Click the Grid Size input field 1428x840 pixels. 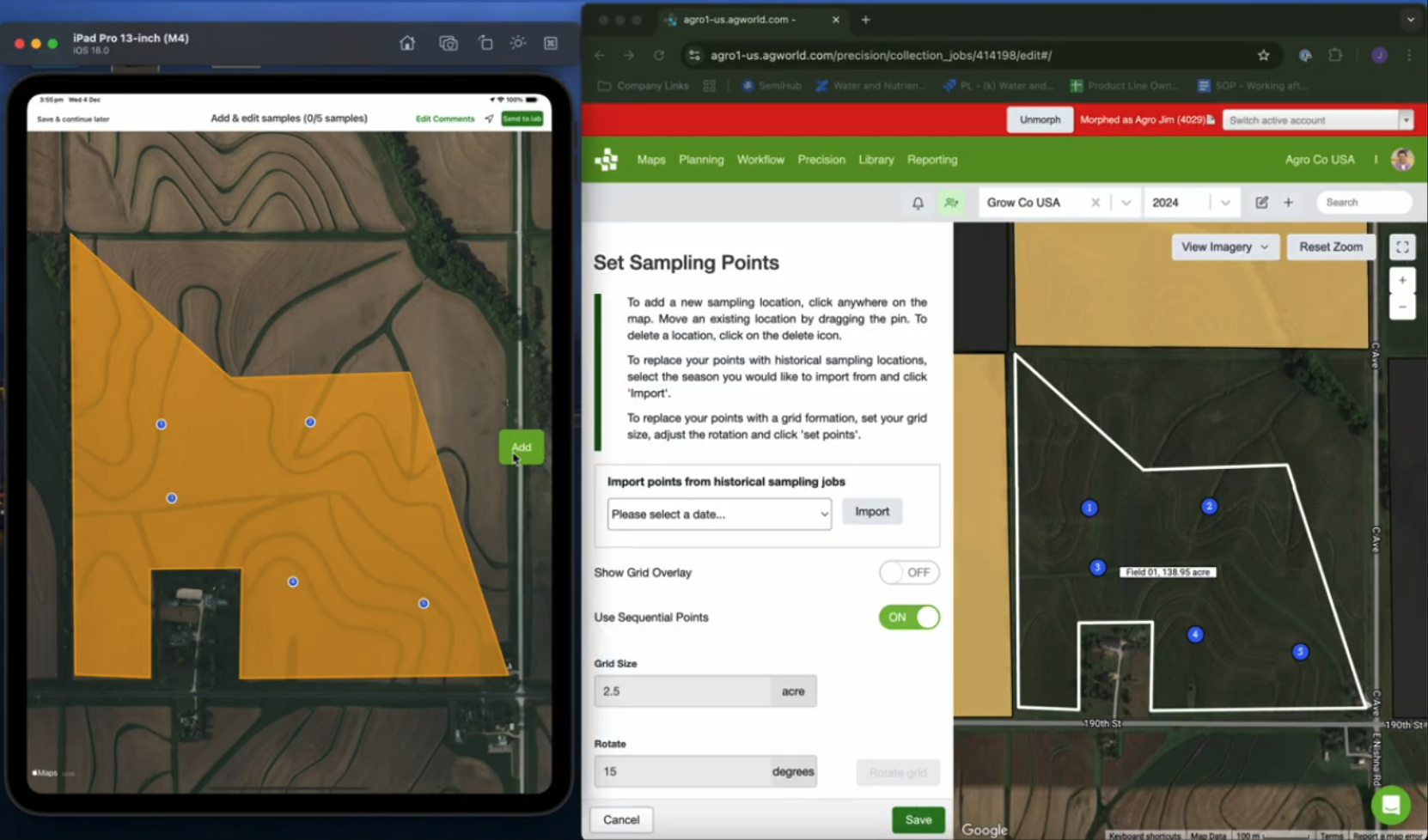pos(682,691)
